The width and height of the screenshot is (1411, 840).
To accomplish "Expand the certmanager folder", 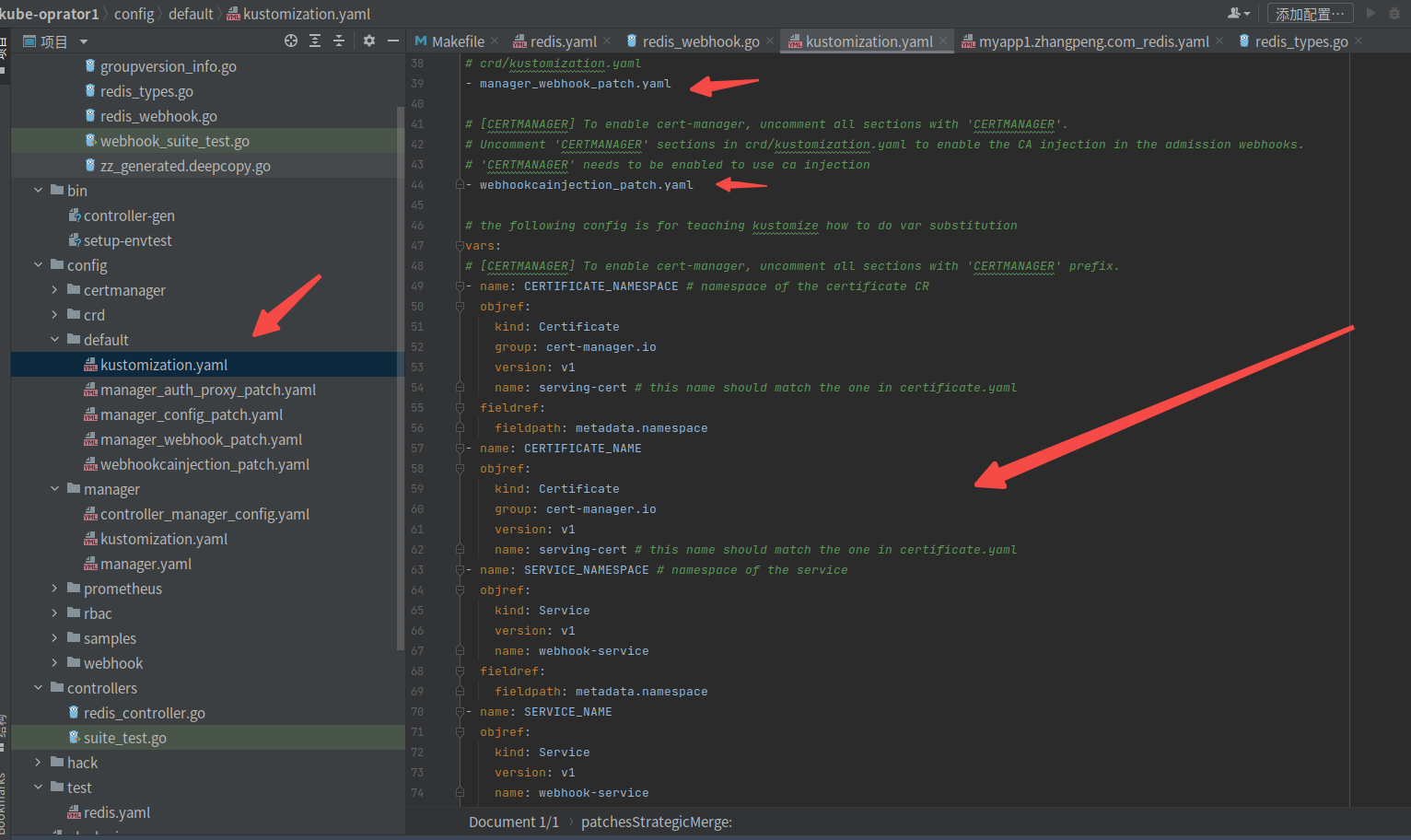I will pyautogui.click(x=54, y=289).
